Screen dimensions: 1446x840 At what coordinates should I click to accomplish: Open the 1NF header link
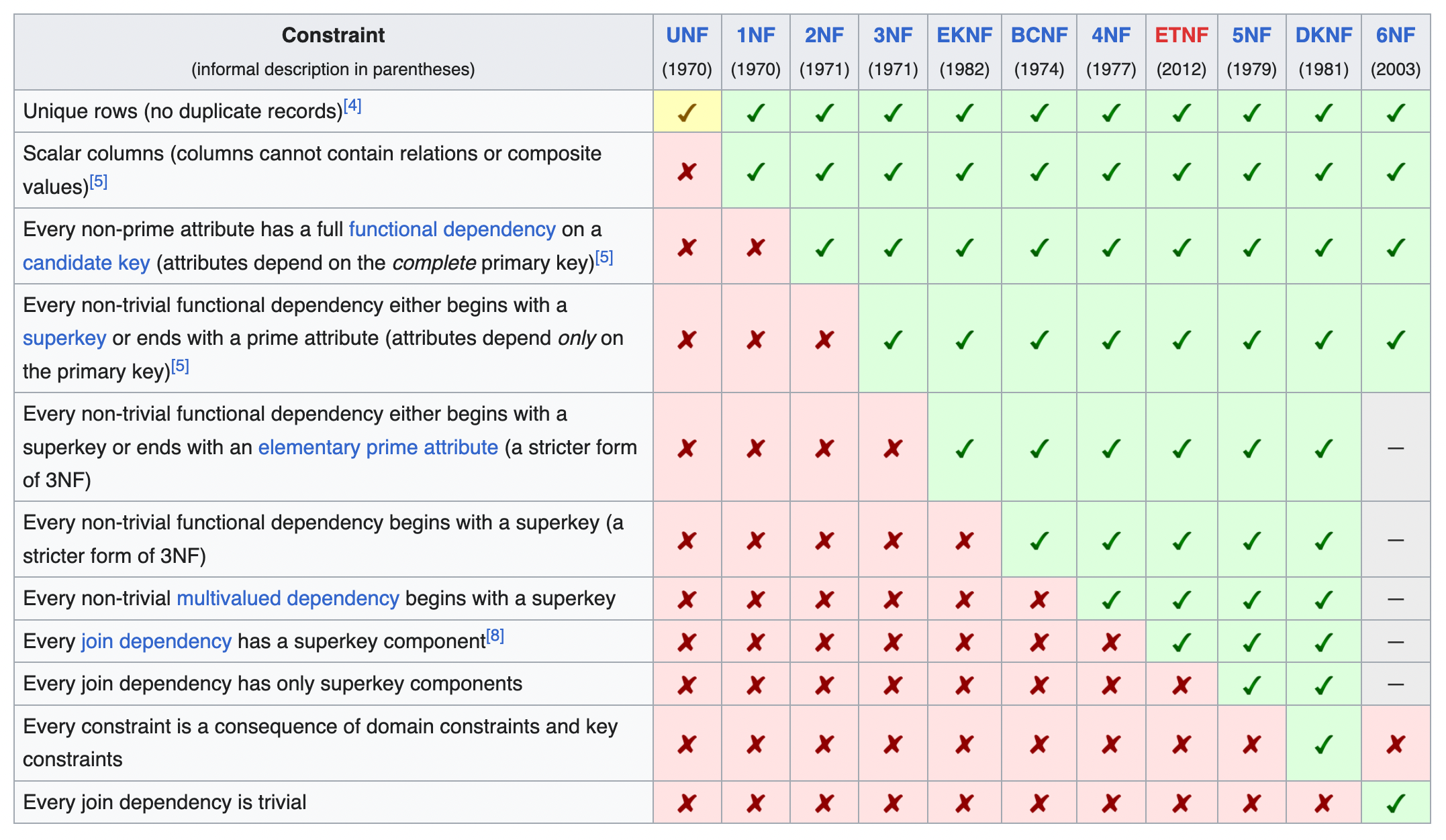pos(755,35)
